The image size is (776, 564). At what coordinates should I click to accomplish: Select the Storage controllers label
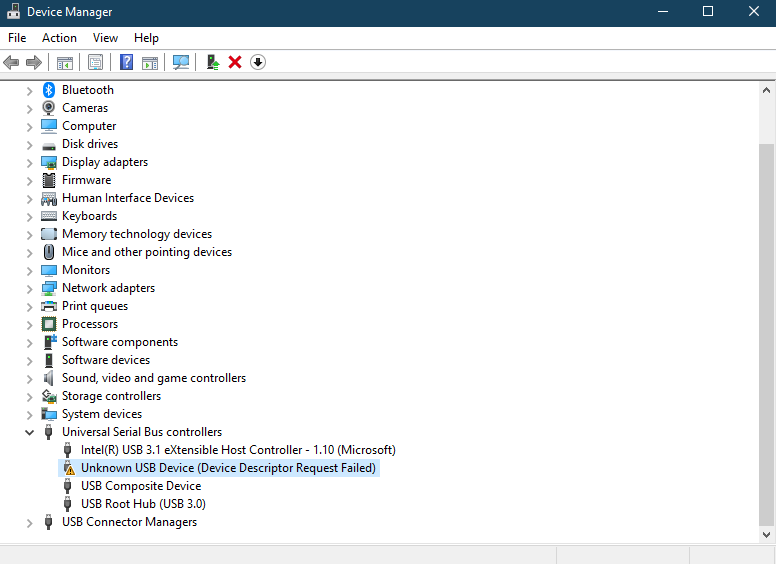[111, 396]
